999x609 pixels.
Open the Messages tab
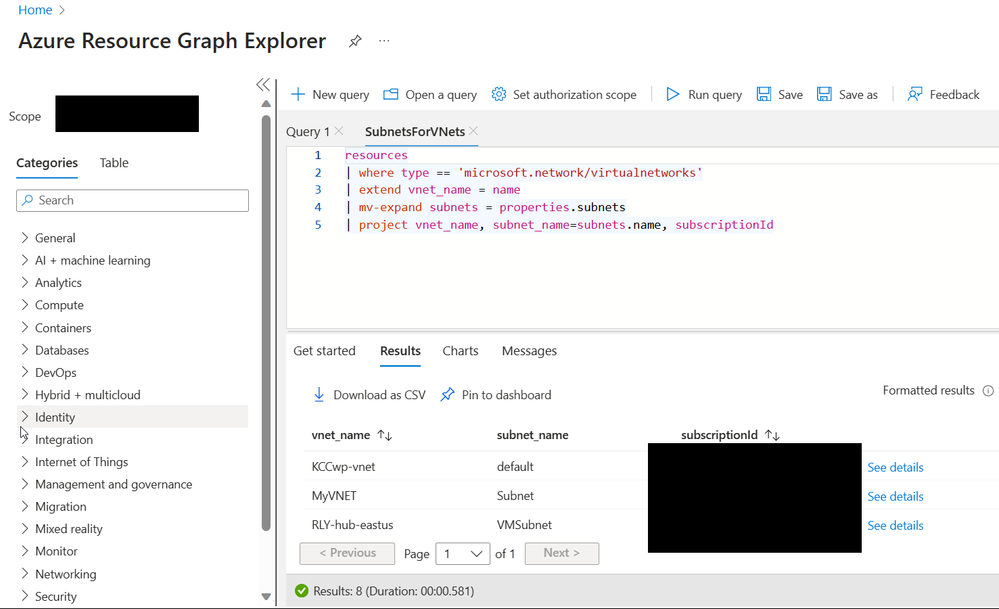coord(529,351)
